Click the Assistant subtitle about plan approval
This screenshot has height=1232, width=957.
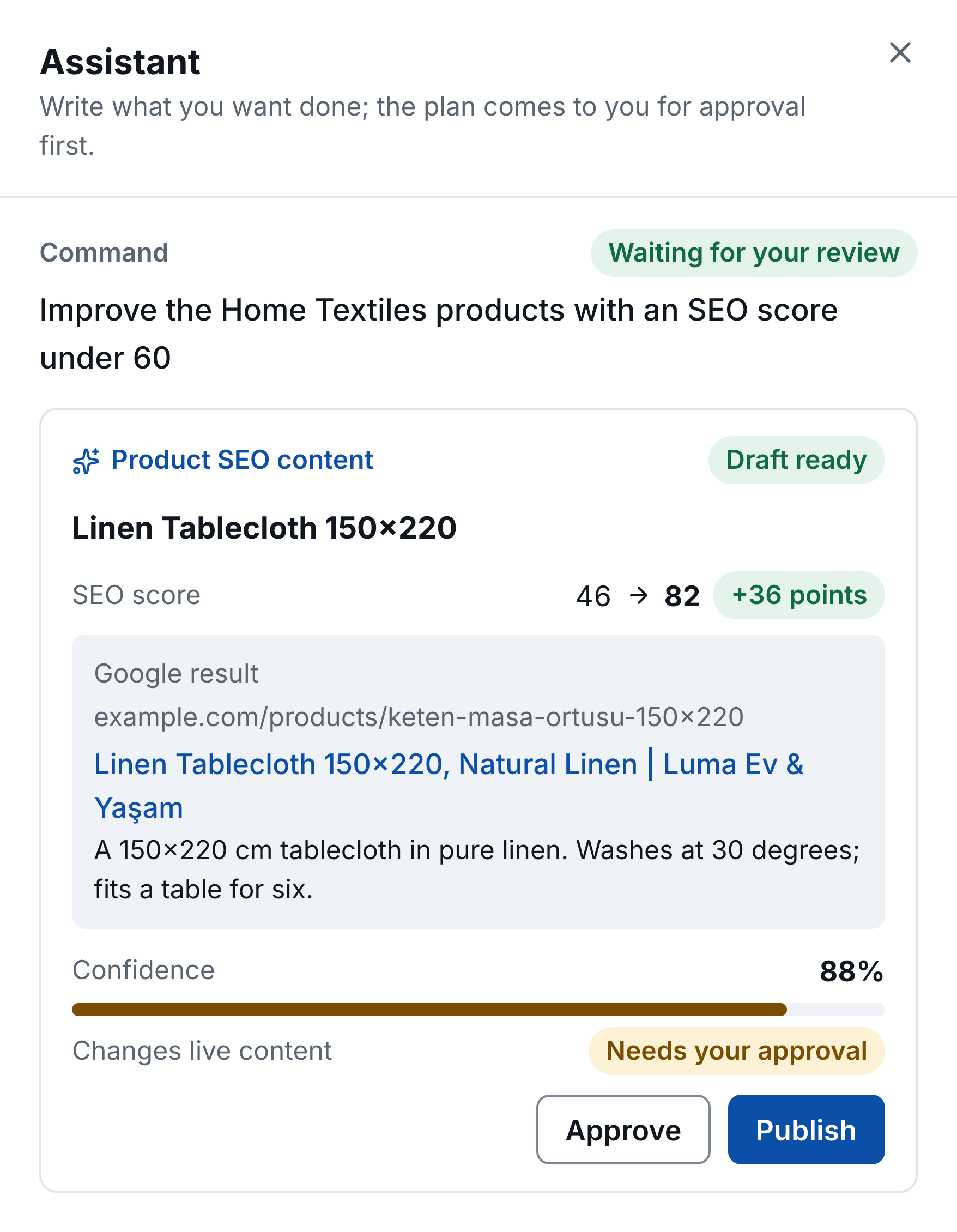422,126
